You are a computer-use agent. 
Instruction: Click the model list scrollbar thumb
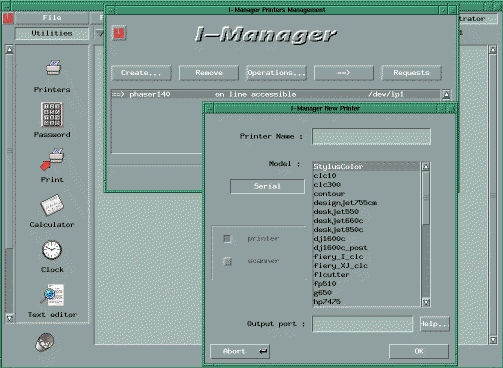pyautogui.click(x=426, y=198)
